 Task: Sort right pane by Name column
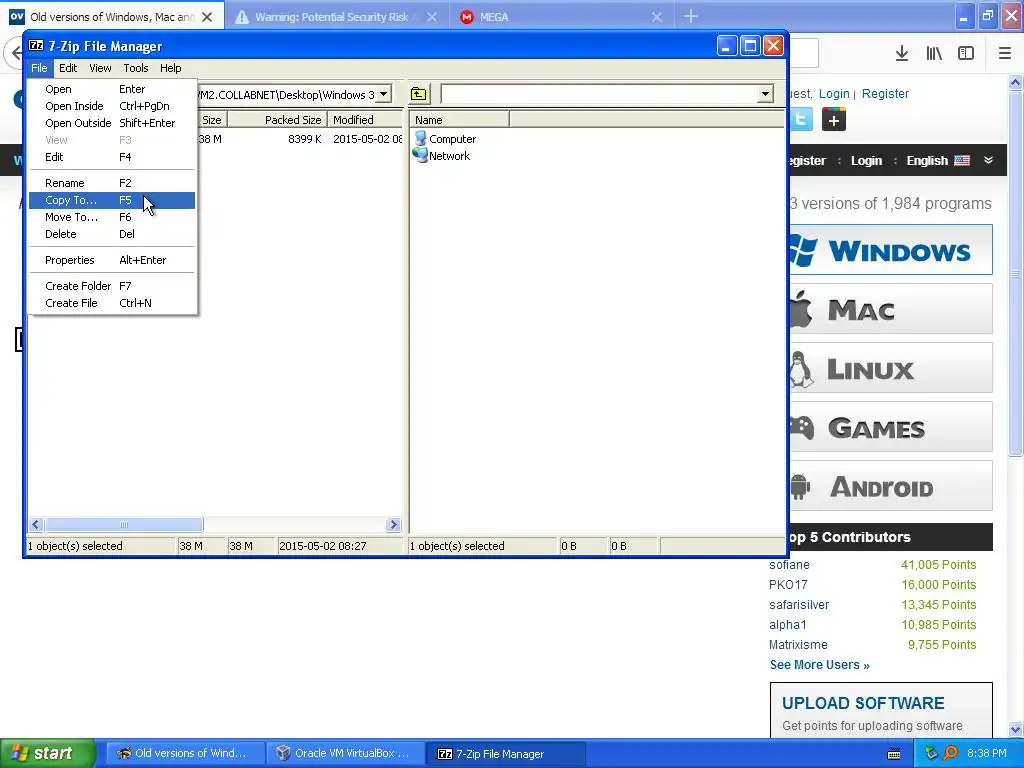459,120
